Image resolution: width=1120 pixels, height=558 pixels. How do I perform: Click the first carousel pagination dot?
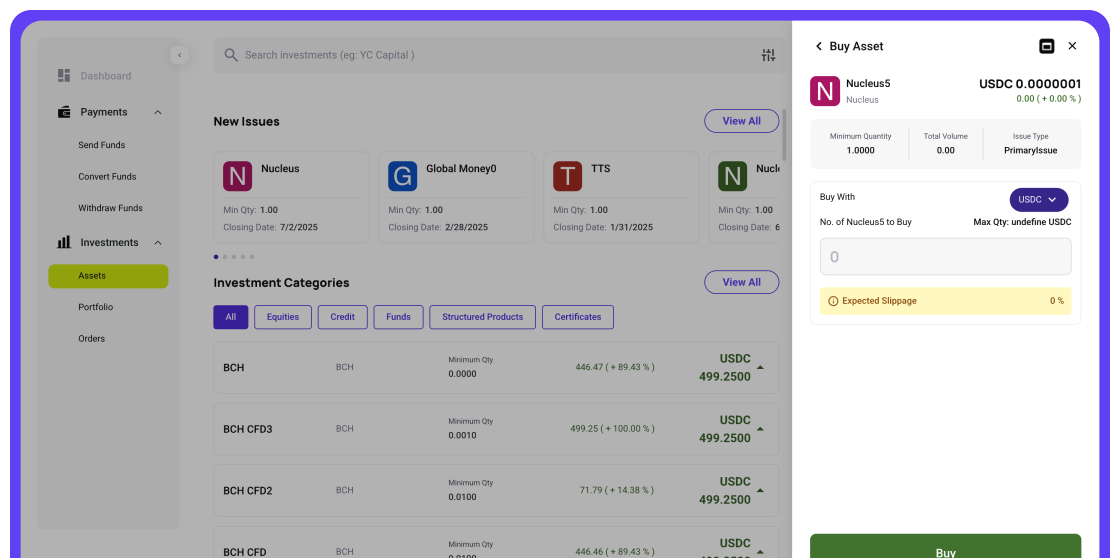[216, 256]
